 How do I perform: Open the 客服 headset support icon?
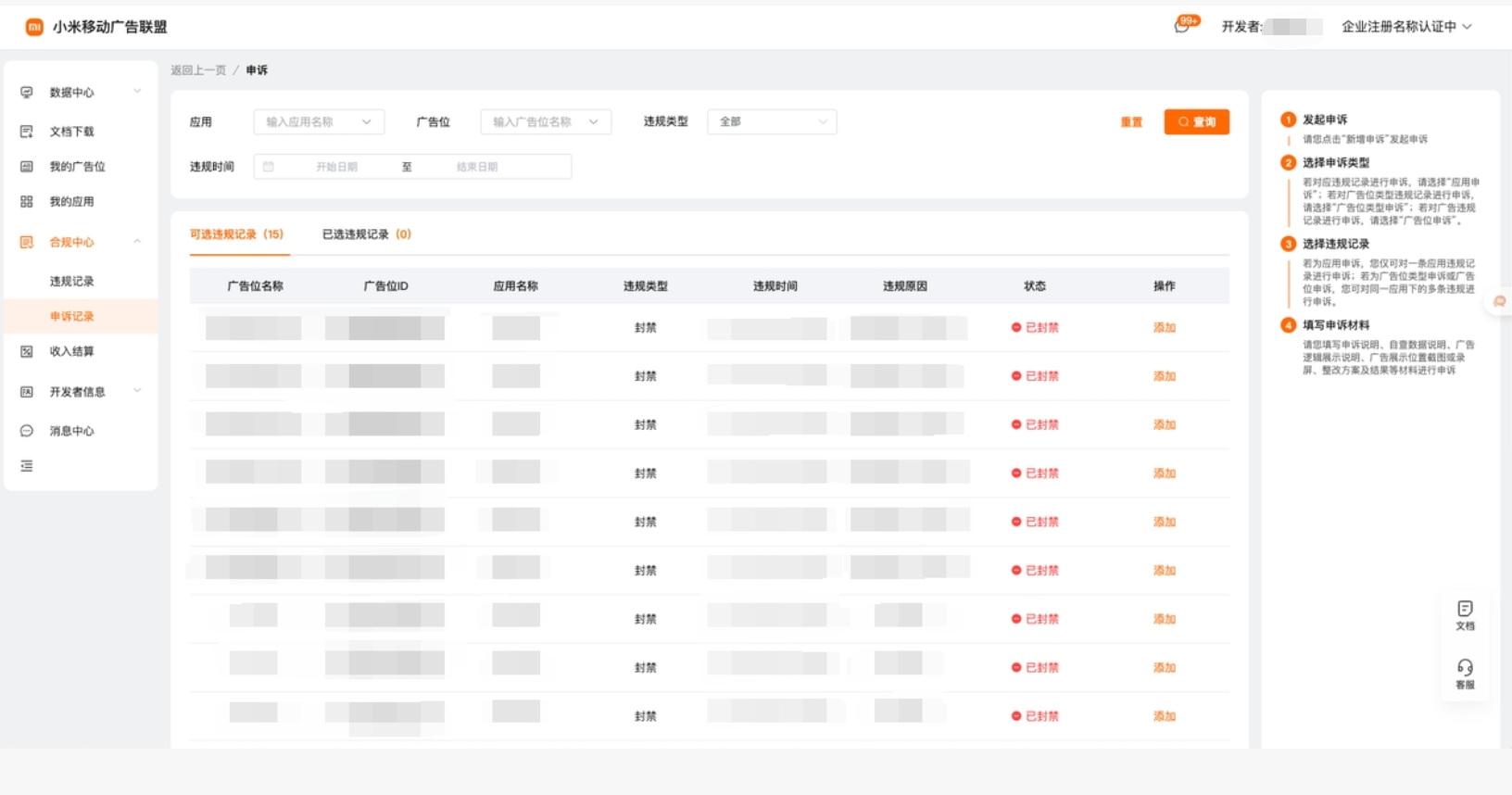point(1465,673)
